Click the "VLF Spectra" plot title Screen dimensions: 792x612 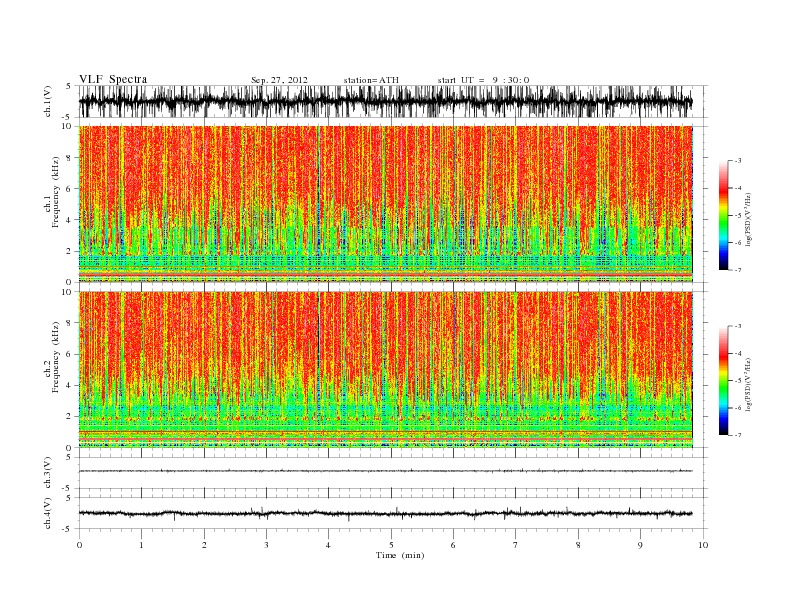[113, 79]
